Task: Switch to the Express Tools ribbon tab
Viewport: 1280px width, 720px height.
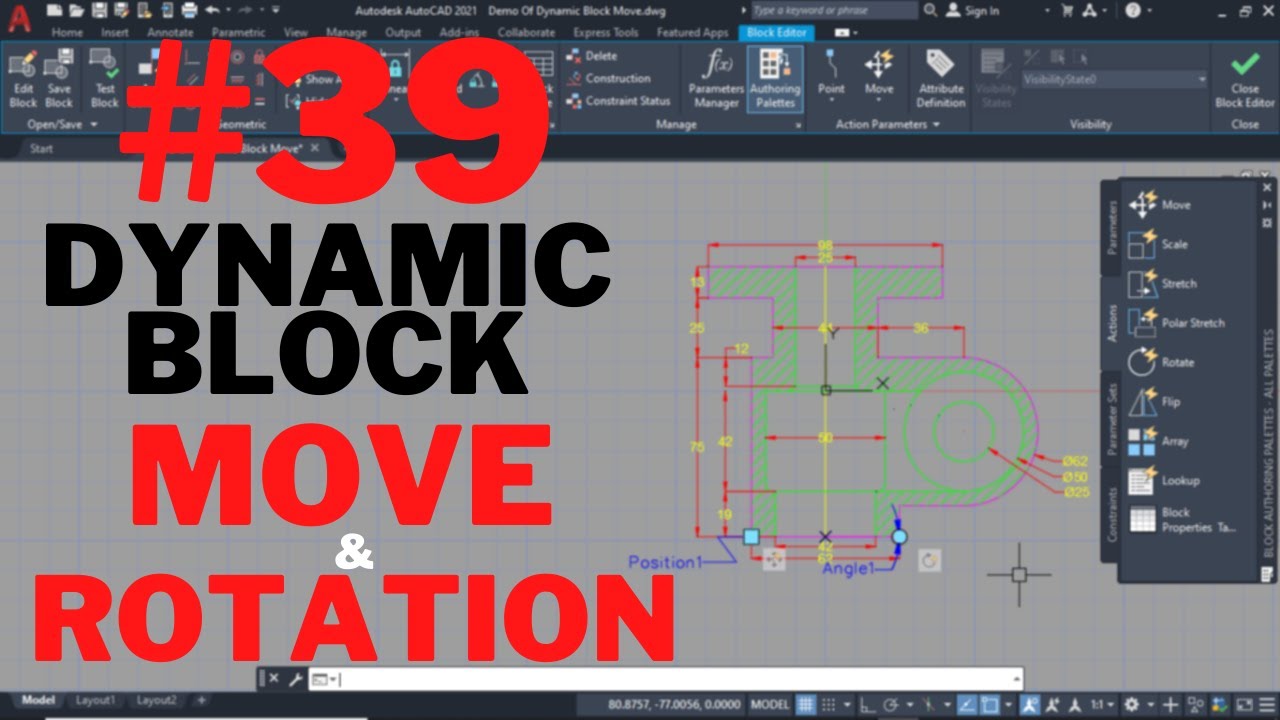Action: [x=606, y=32]
